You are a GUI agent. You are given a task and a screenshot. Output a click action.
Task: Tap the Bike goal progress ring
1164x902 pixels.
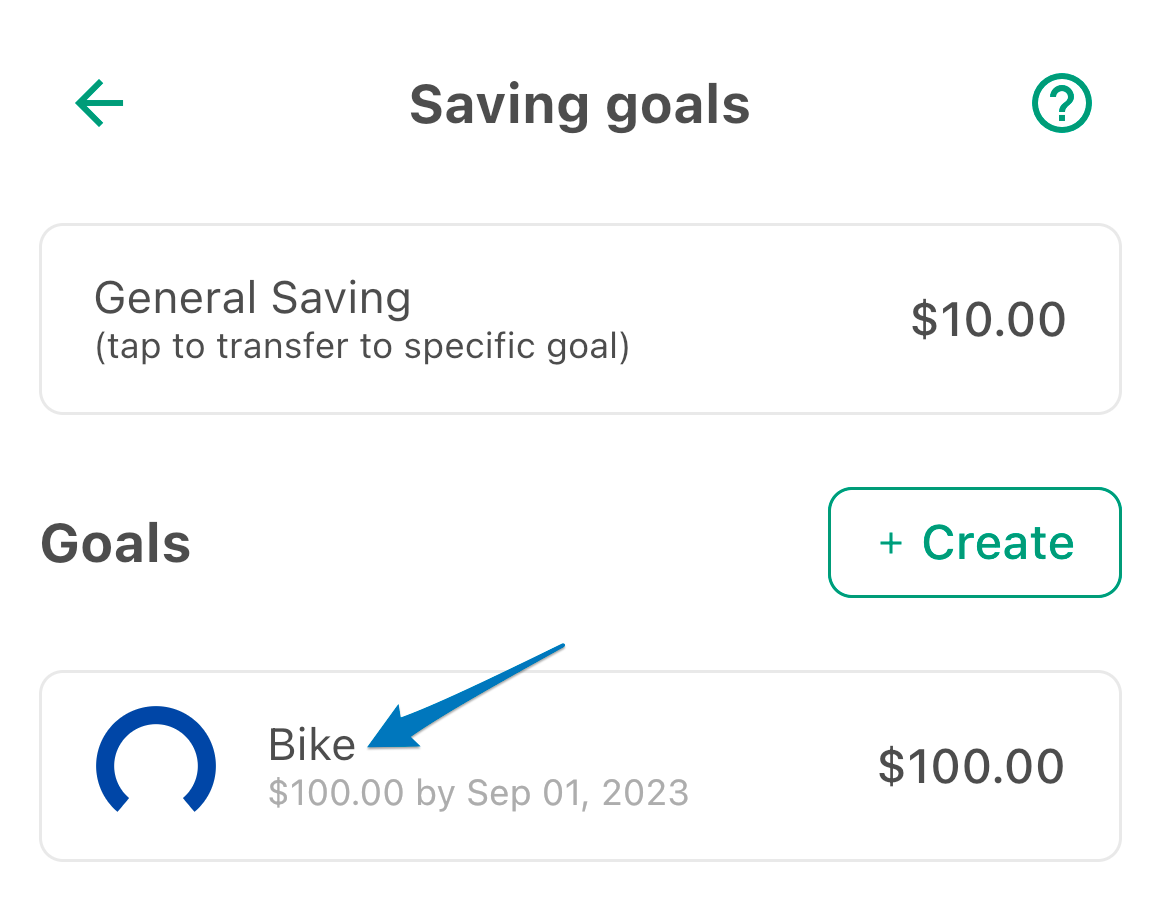156,759
